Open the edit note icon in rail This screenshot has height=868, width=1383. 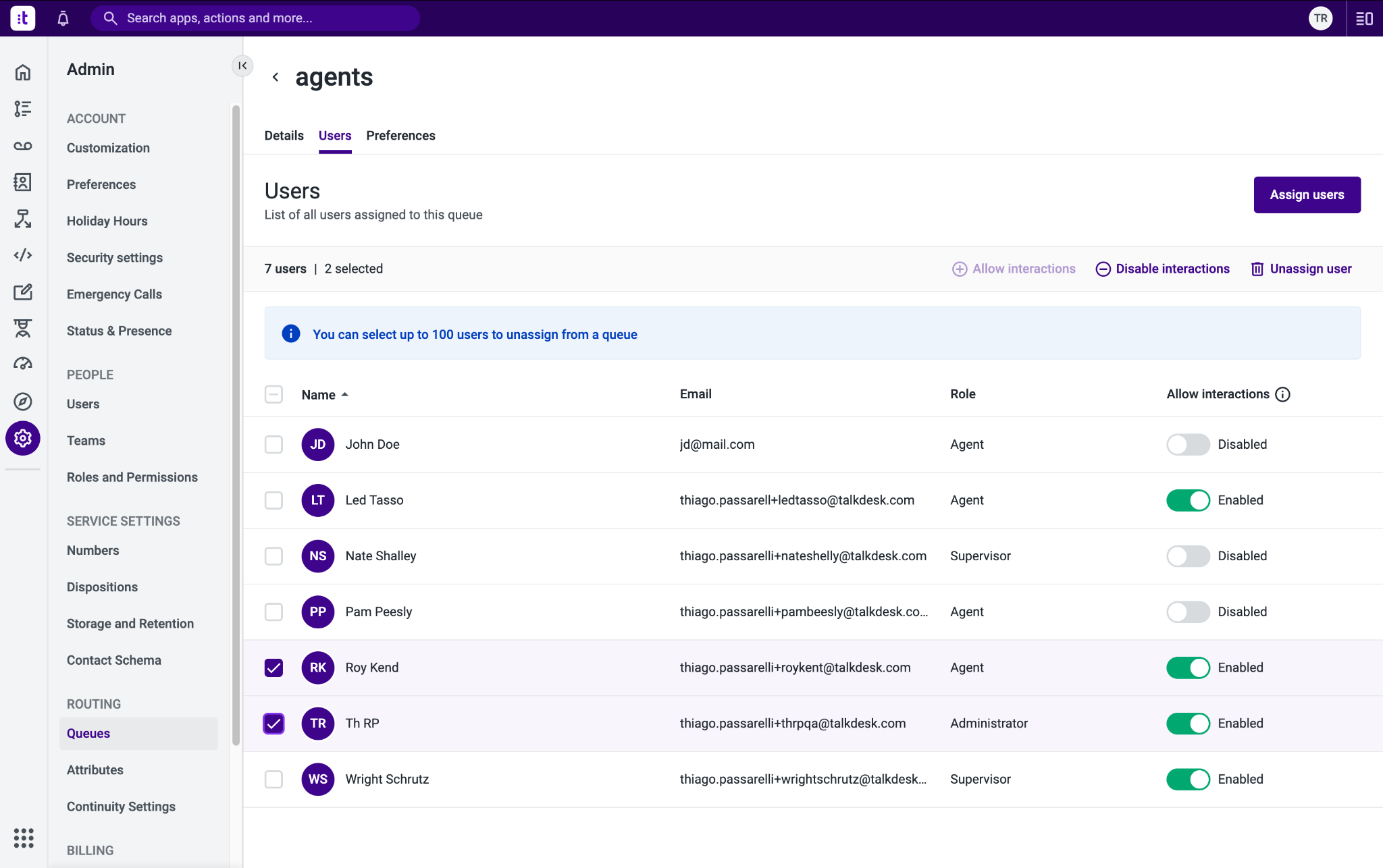click(x=23, y=292)
